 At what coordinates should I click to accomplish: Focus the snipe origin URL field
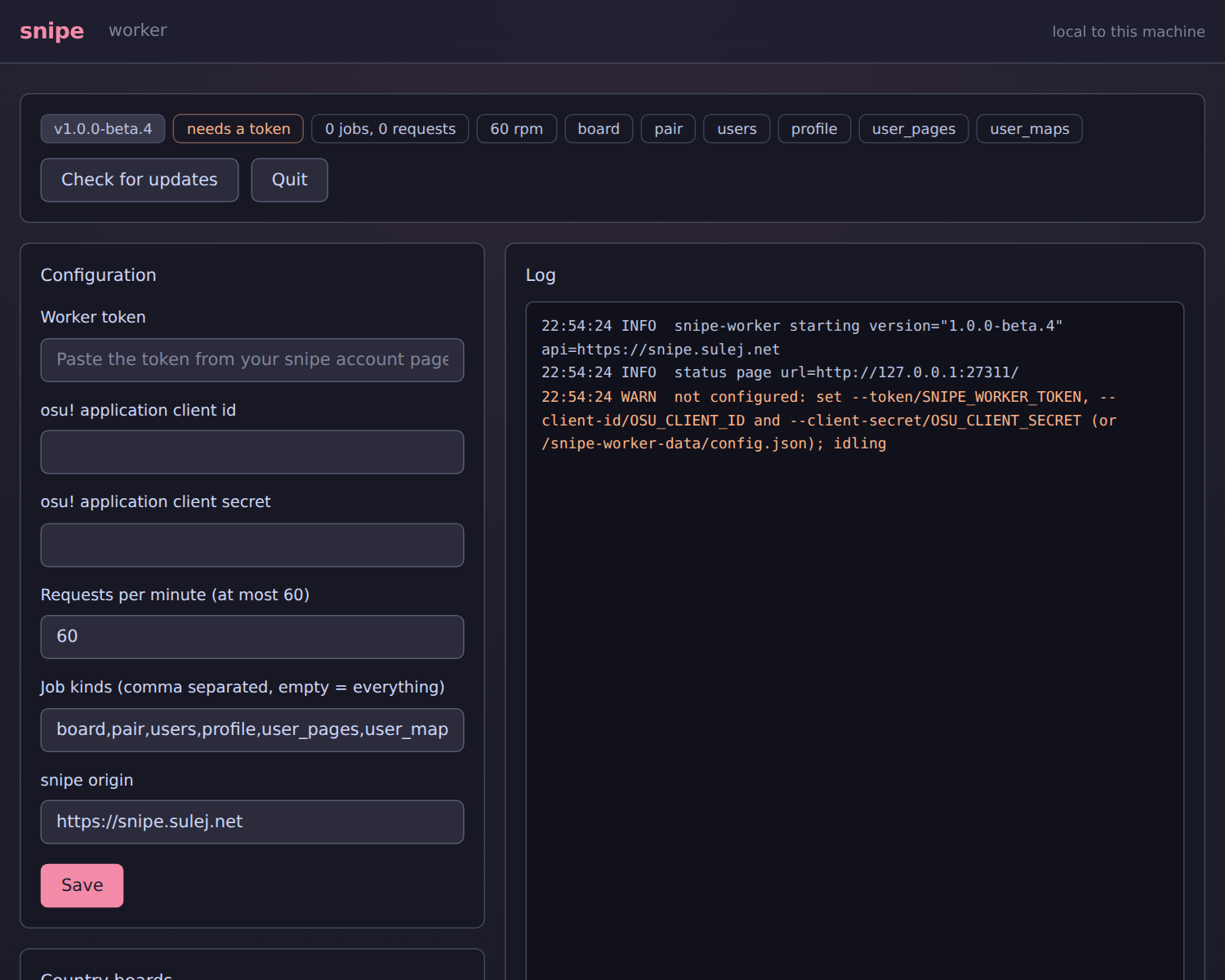252,822
